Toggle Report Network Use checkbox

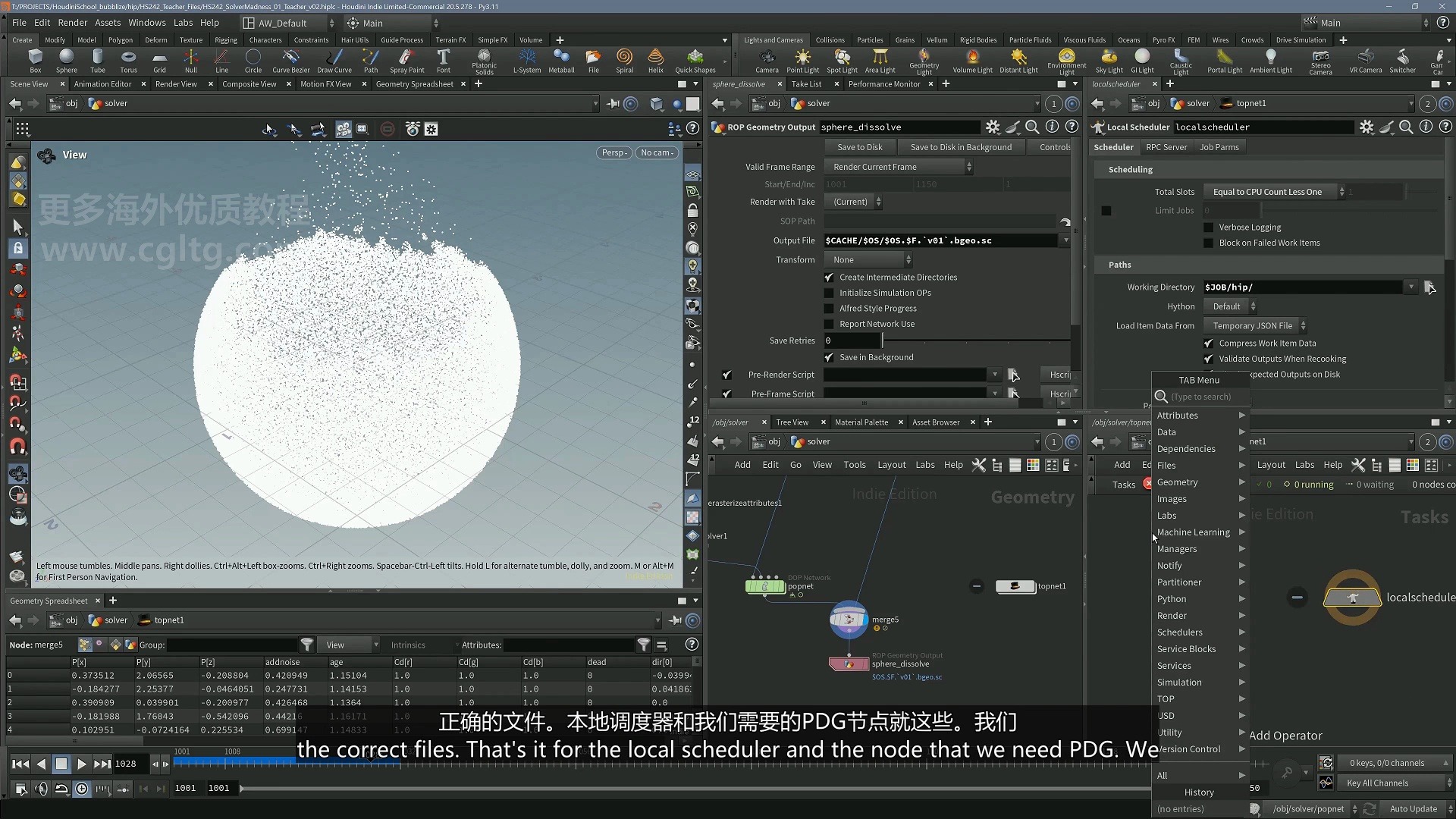click(829, 324)
